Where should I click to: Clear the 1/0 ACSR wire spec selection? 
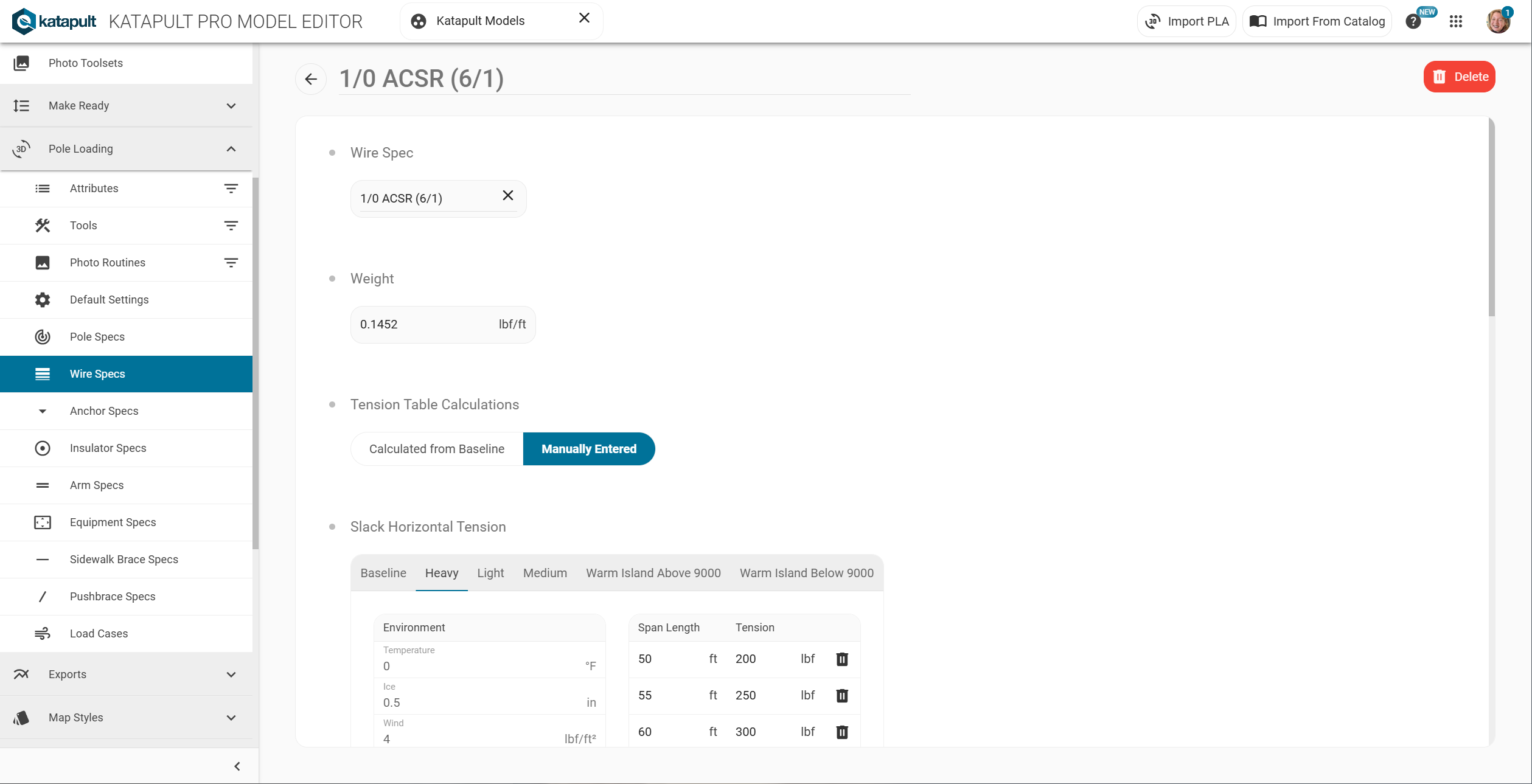point(508,195)
